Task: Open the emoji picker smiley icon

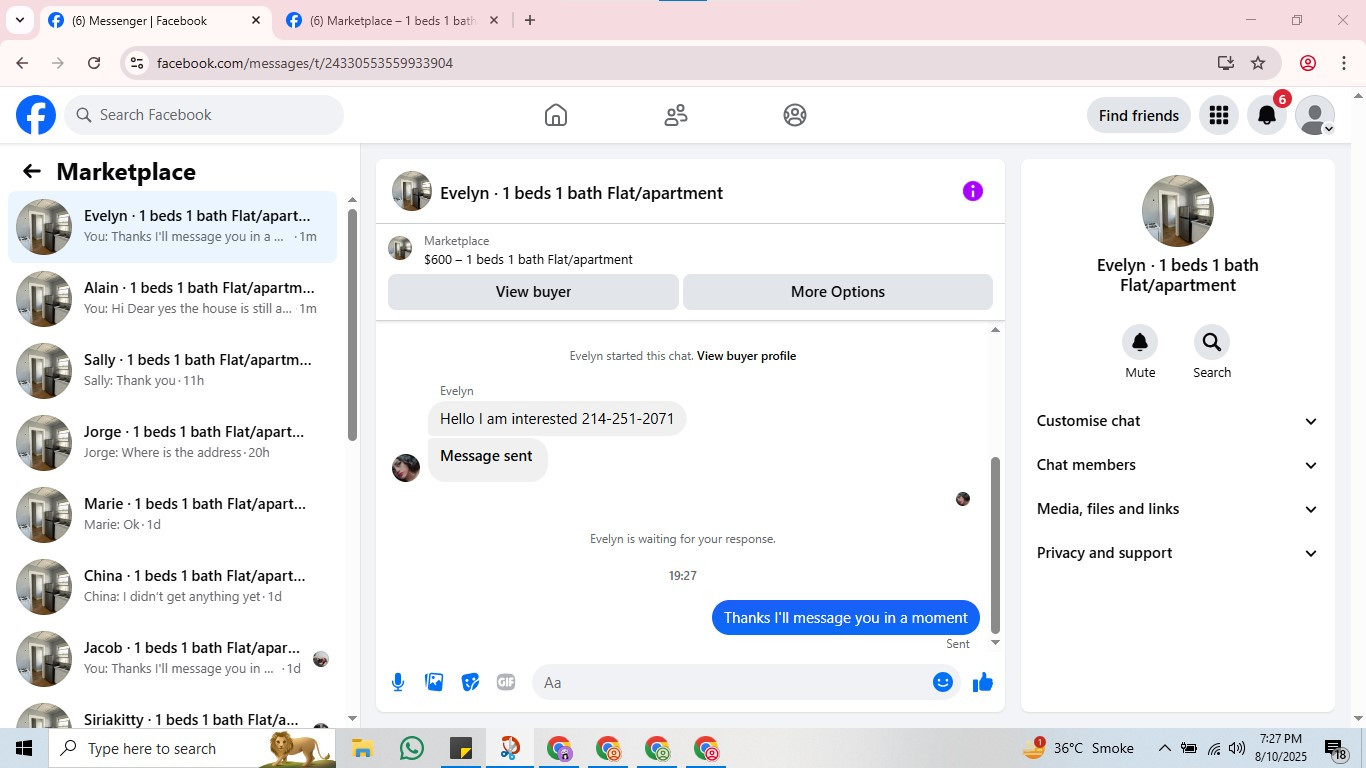Action: (943, 682)
